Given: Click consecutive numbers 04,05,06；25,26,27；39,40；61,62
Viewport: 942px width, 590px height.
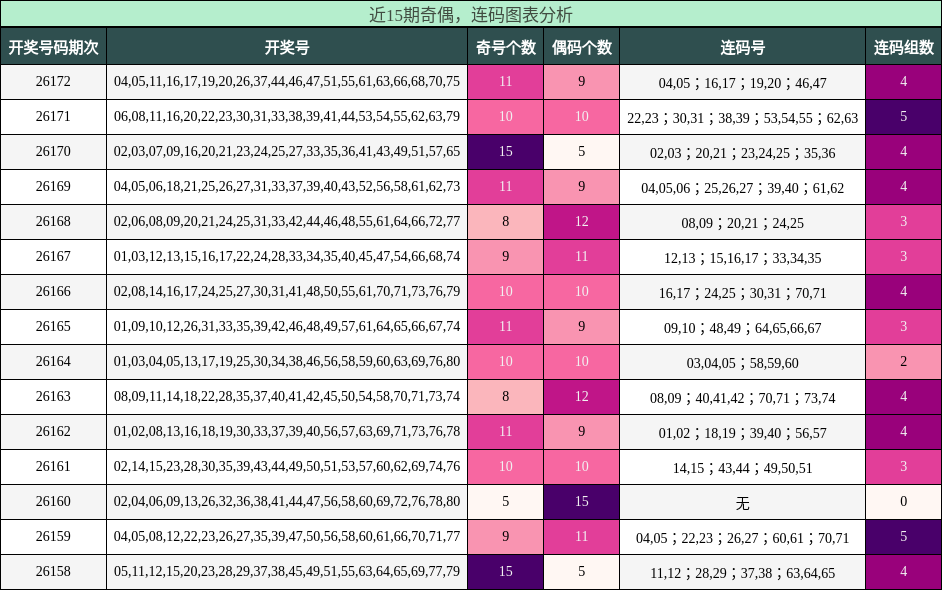Looking at the screenshot, I should 743,188.
